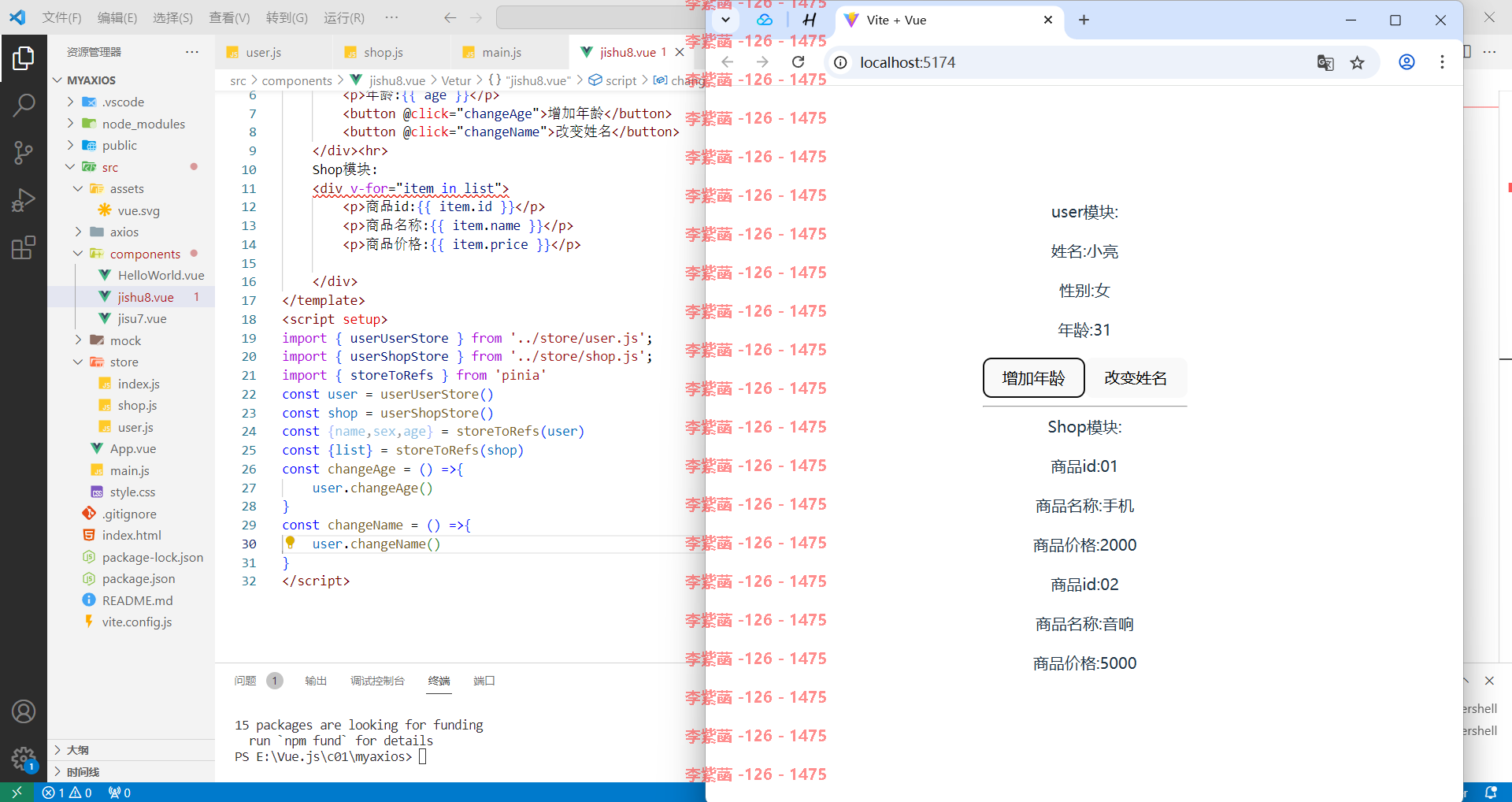Image resolution: width=1512 pixels, height=802 pixels.
Task: Open style.css in the explorer
Action: pyautogui.click(x=132, y=492)
